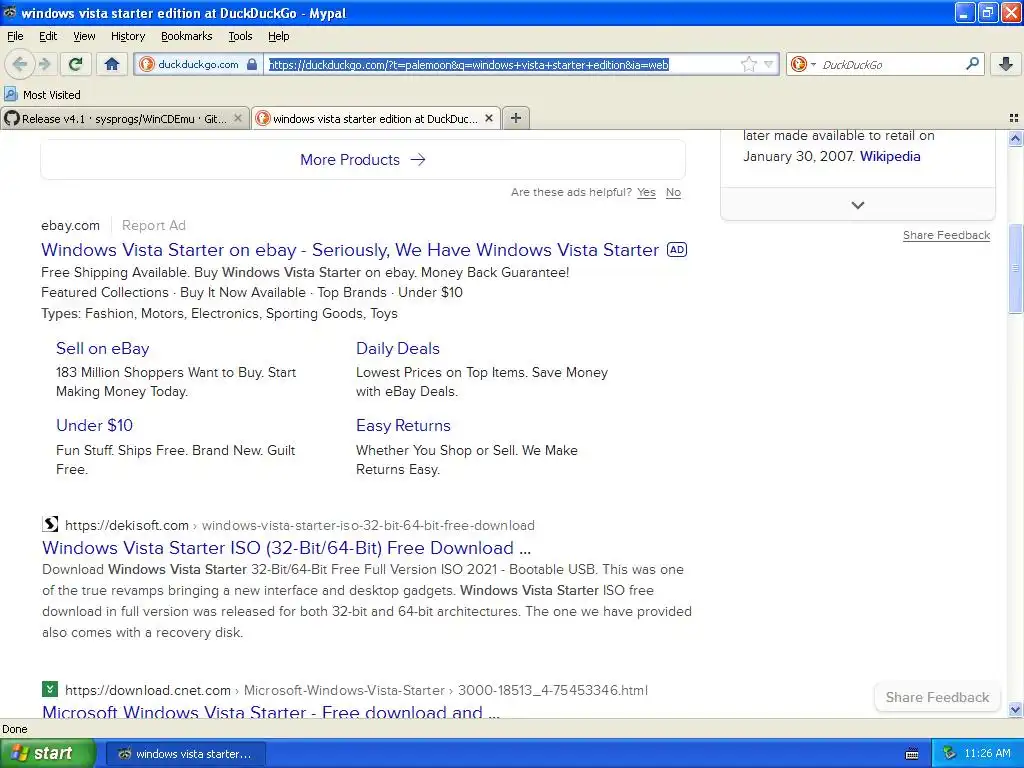
Task: Click the dekisoft.com favicon
Action: [50, 524]
